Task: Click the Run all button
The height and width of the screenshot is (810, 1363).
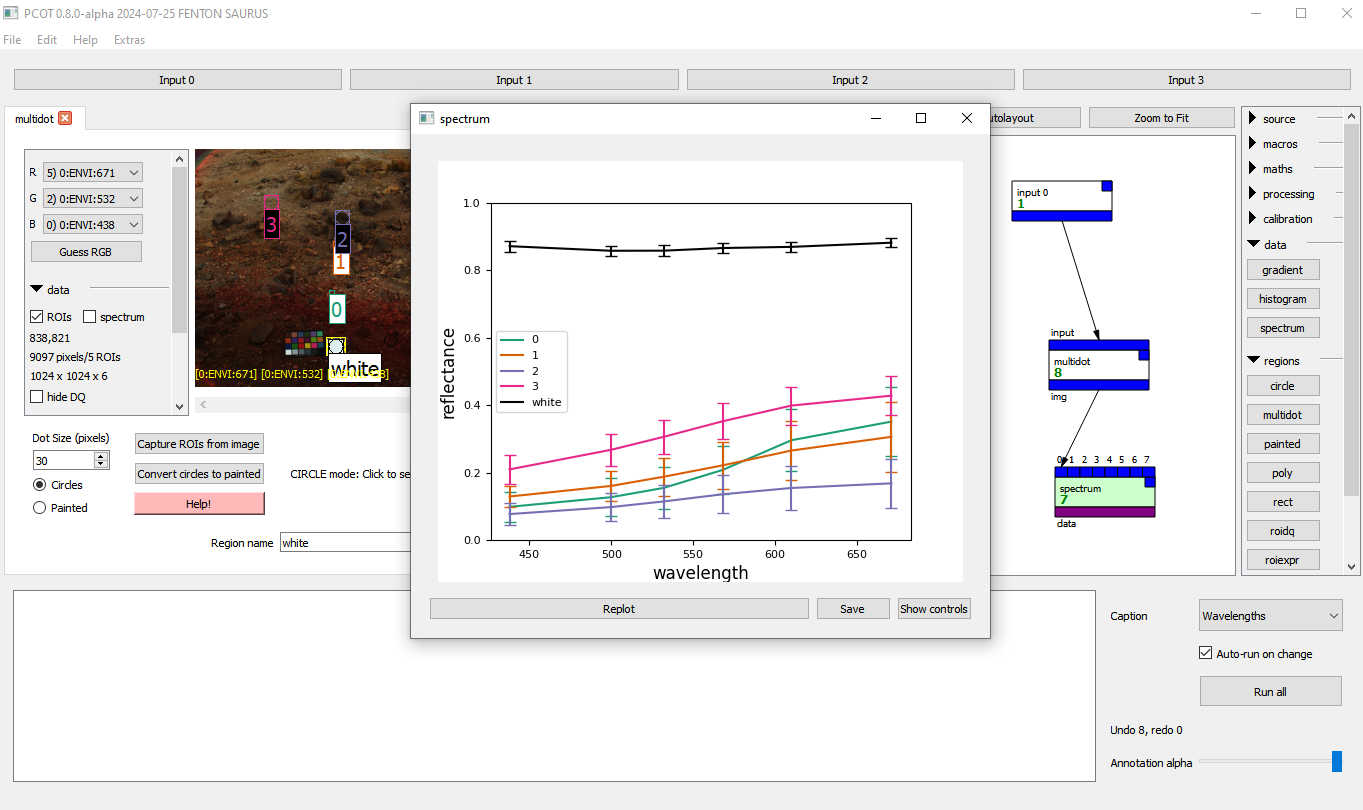Action: click(1270, 692)
